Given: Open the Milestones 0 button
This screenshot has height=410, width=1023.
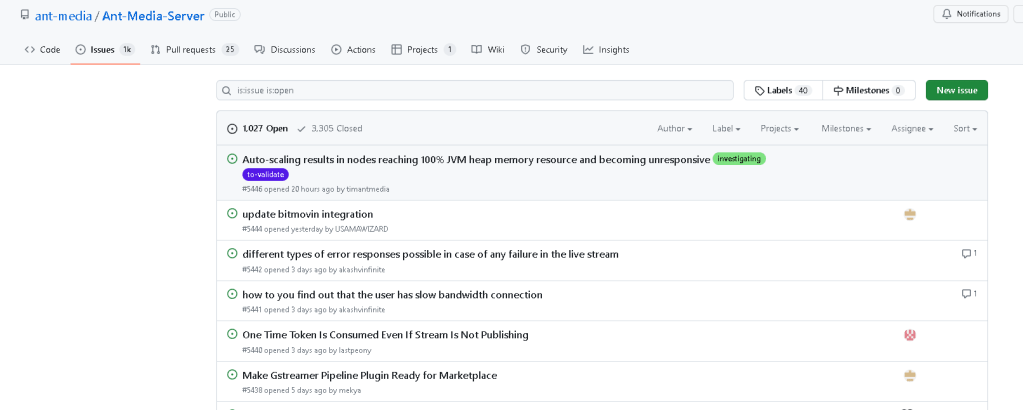Looking at the screenshot, I should pyautogui.click(x=869, y=90).
